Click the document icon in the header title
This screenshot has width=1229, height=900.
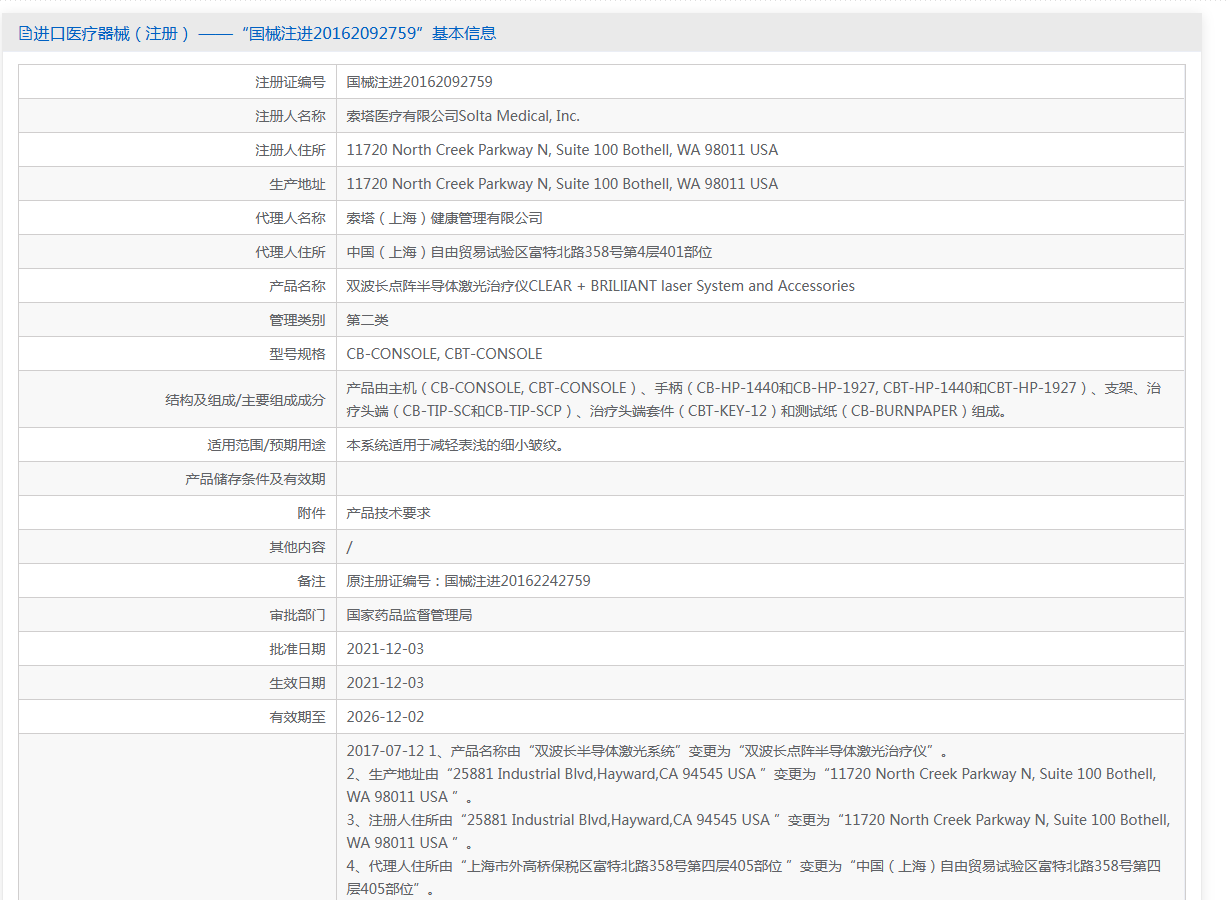point(25,33)
